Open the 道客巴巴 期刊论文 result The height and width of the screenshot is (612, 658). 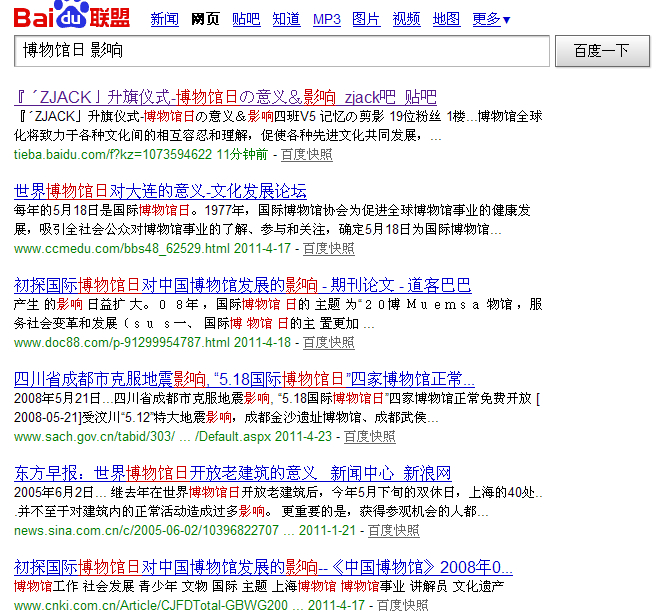(x=243, y=285)
